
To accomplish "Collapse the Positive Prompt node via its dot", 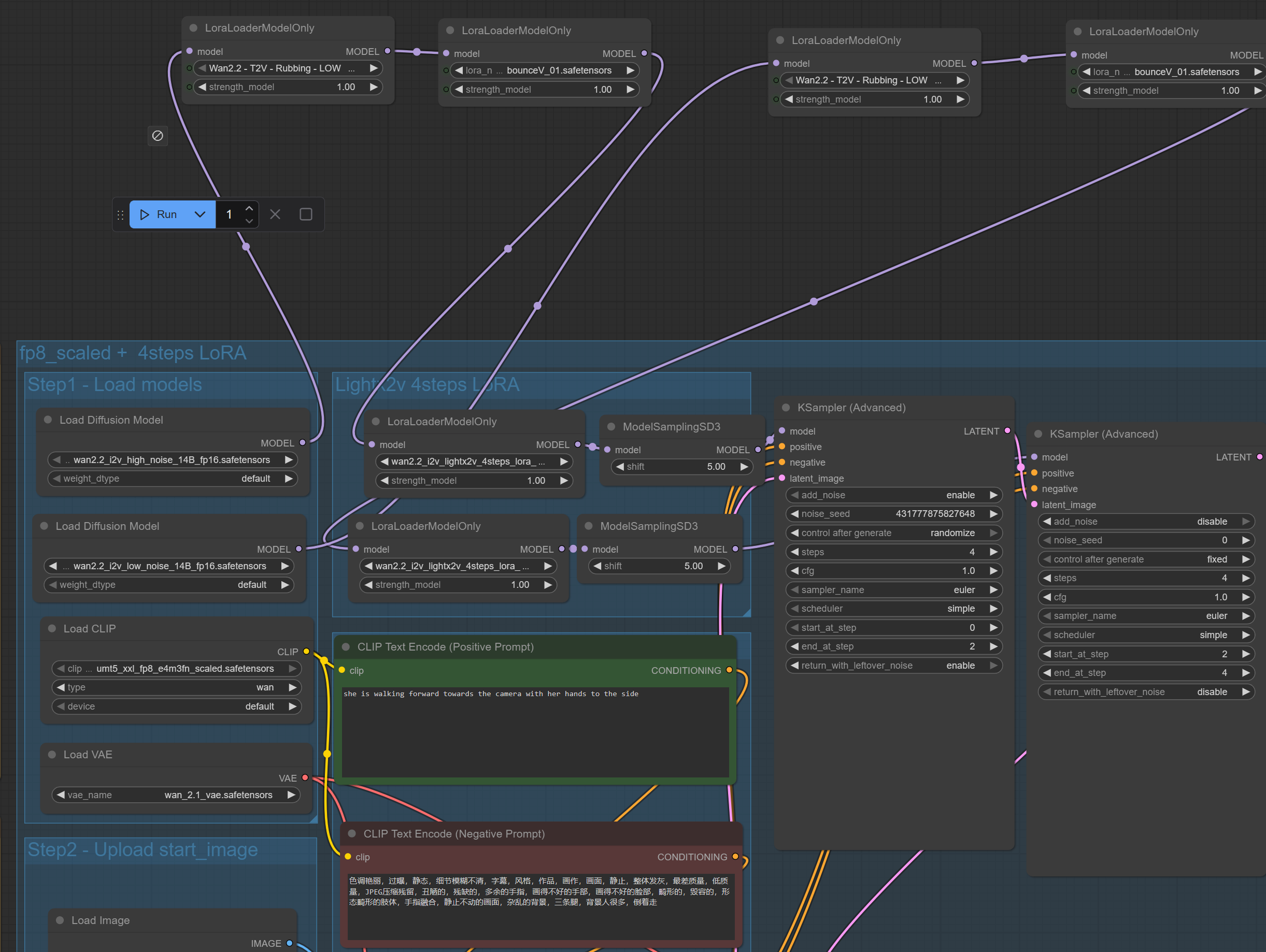I will pyautogui.click(x=346, y=646).
